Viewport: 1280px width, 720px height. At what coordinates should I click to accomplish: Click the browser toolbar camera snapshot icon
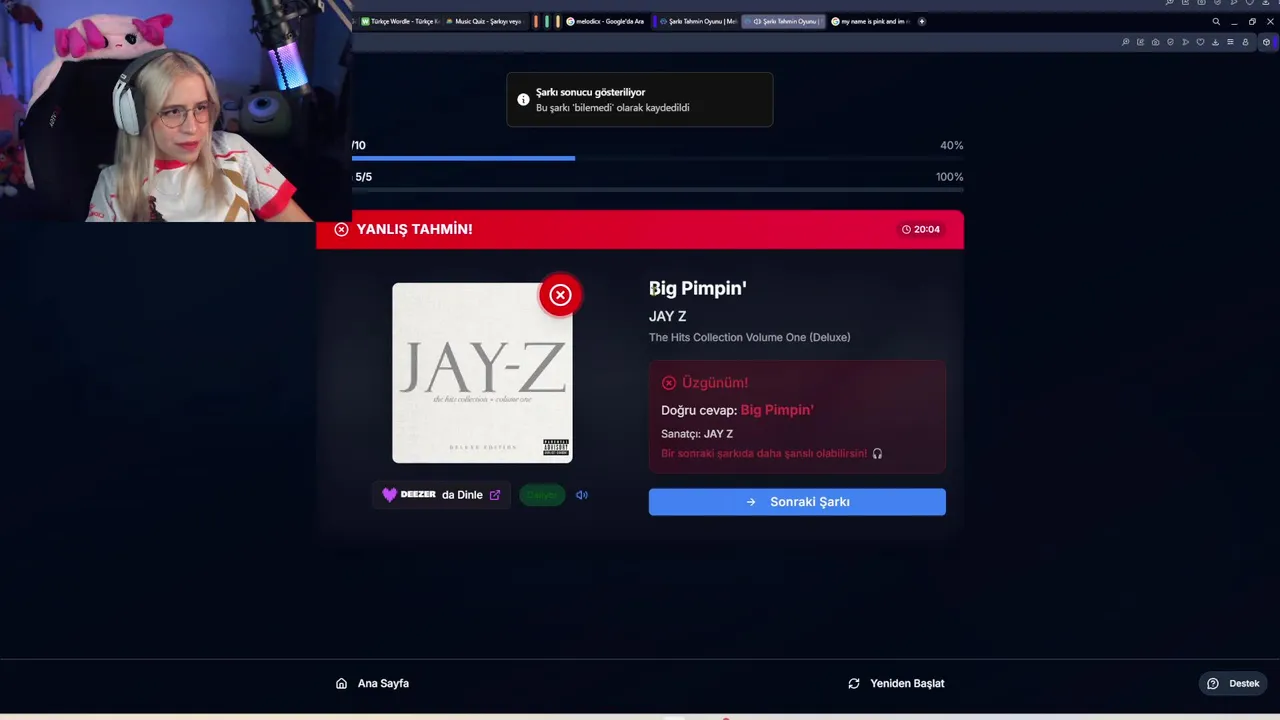[1156, 42]
